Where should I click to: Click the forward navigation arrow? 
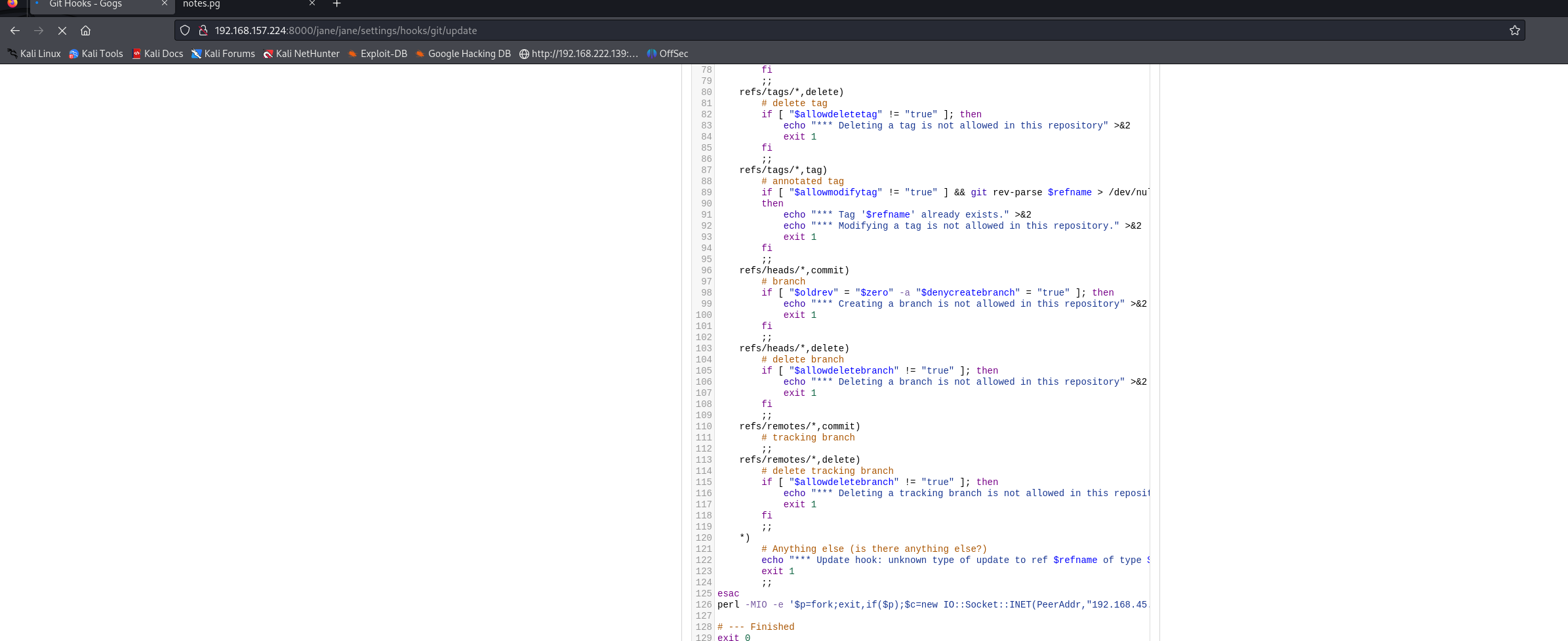pyautogui.click(x=39, y=31)
